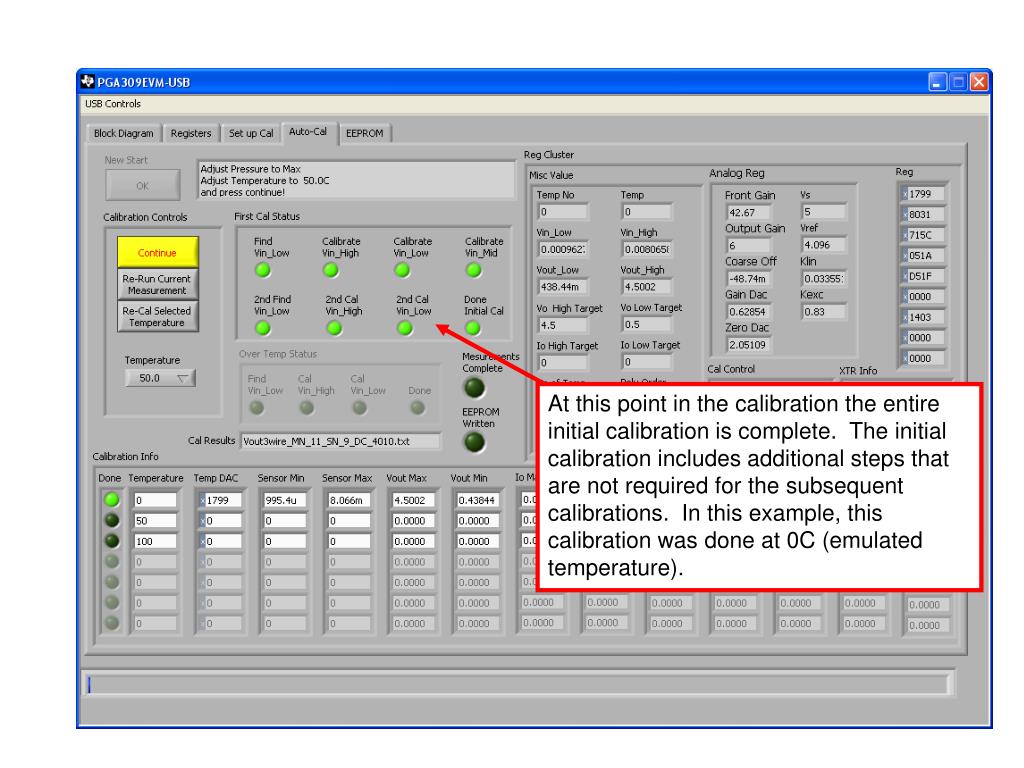Click the Vo High Target 4.5 field
The image size is (1024, 768).
562,325
